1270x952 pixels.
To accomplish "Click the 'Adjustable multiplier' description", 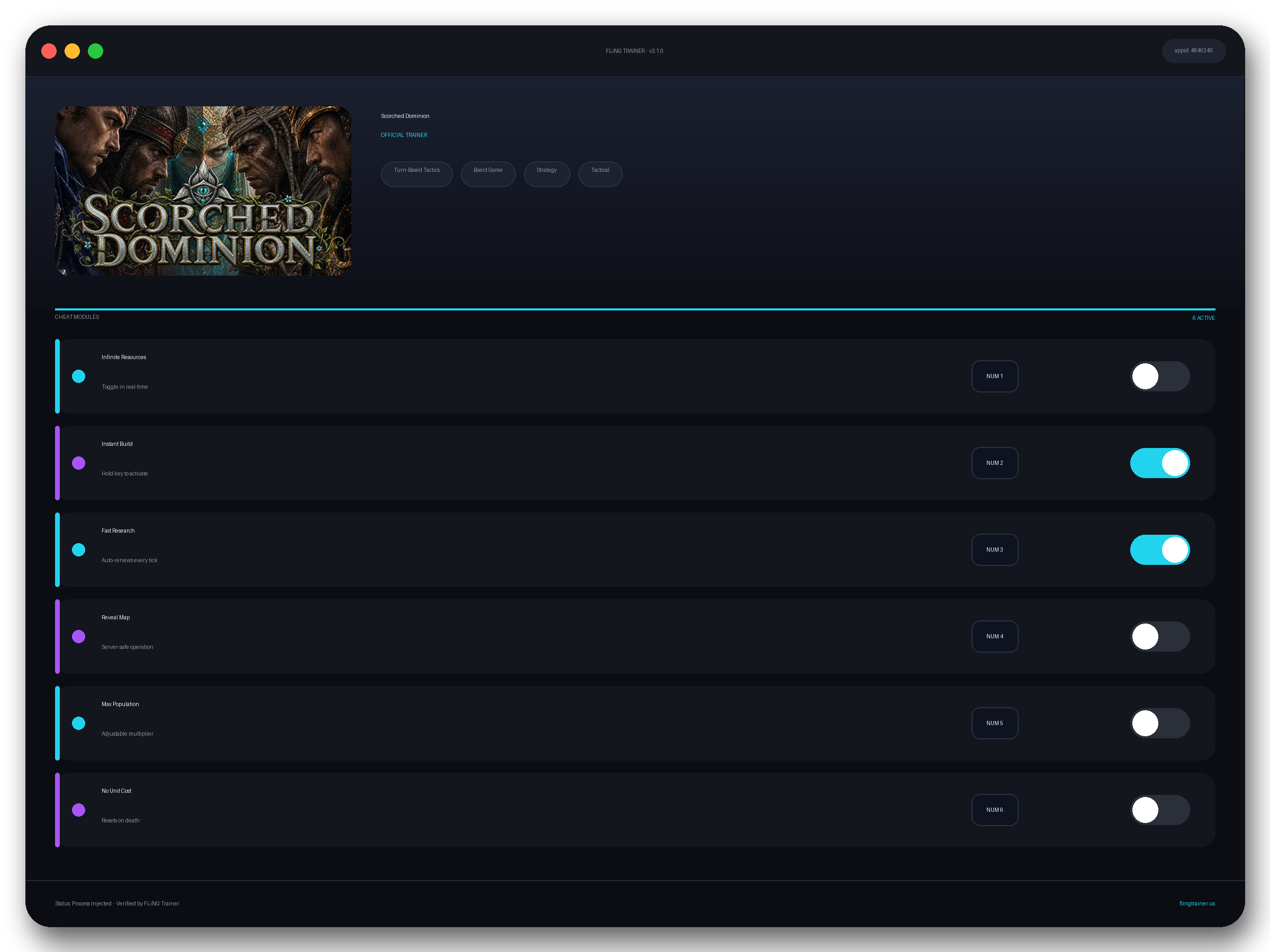I will (128, 734).
